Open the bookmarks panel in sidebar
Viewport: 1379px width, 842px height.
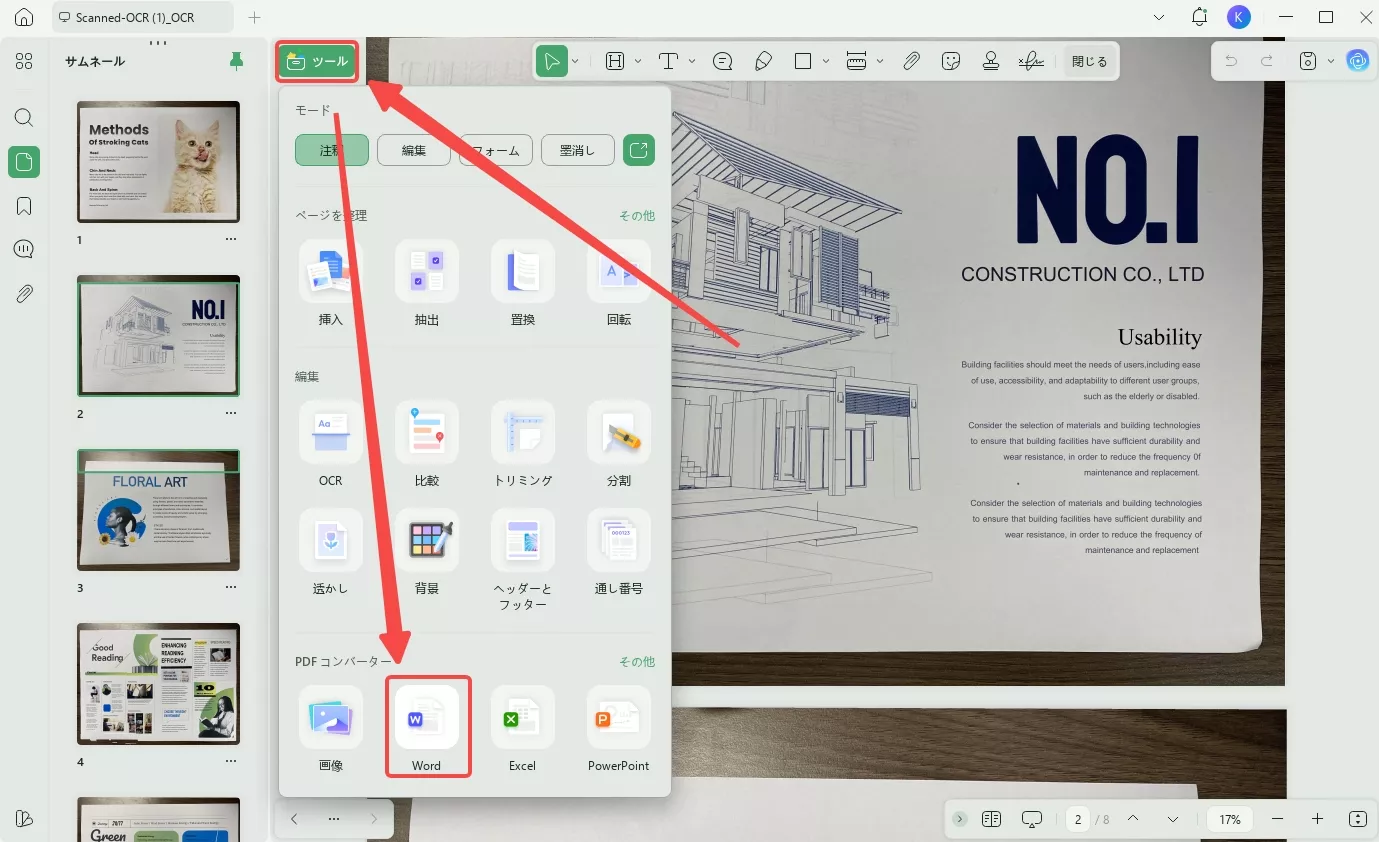point(24,206)
